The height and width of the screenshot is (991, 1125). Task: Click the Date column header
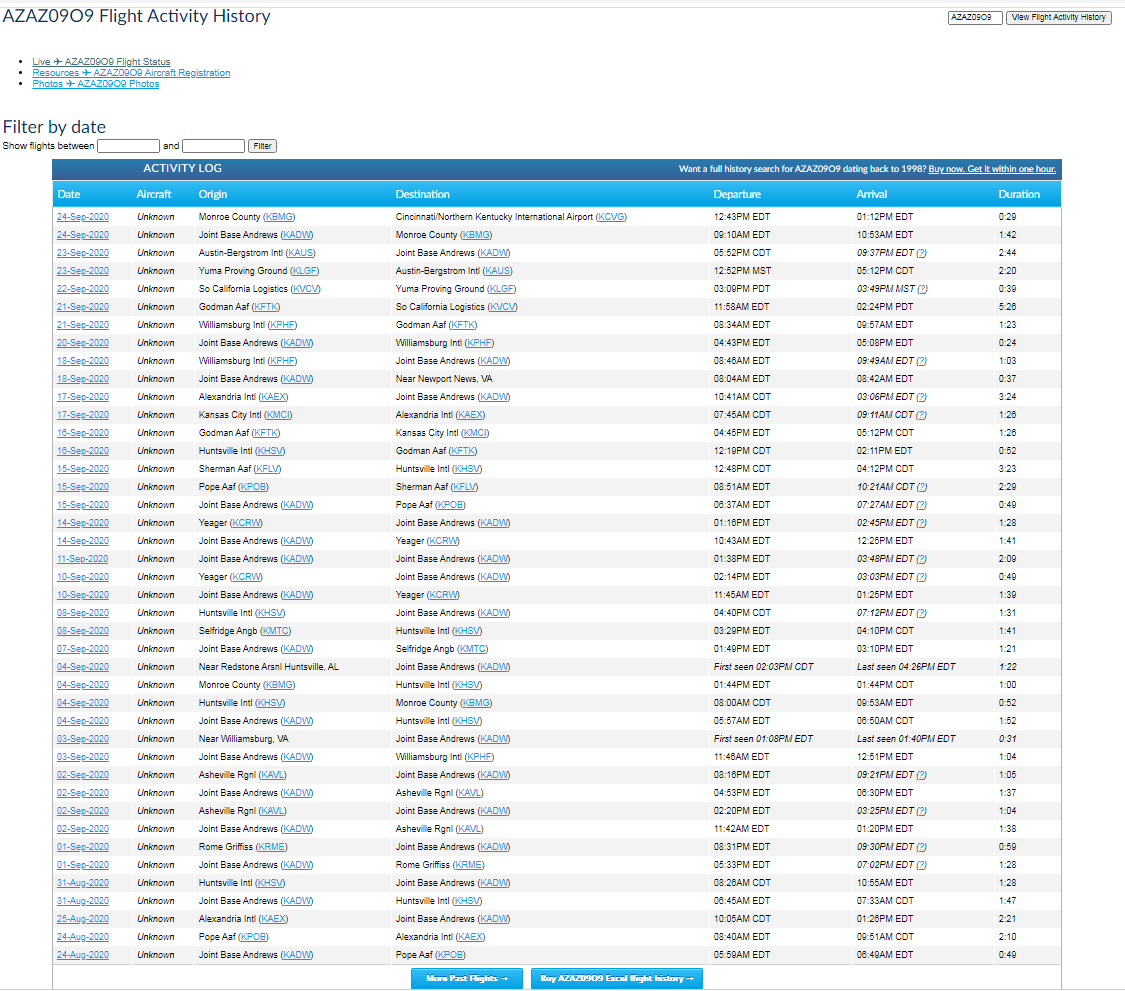(69, 194)
